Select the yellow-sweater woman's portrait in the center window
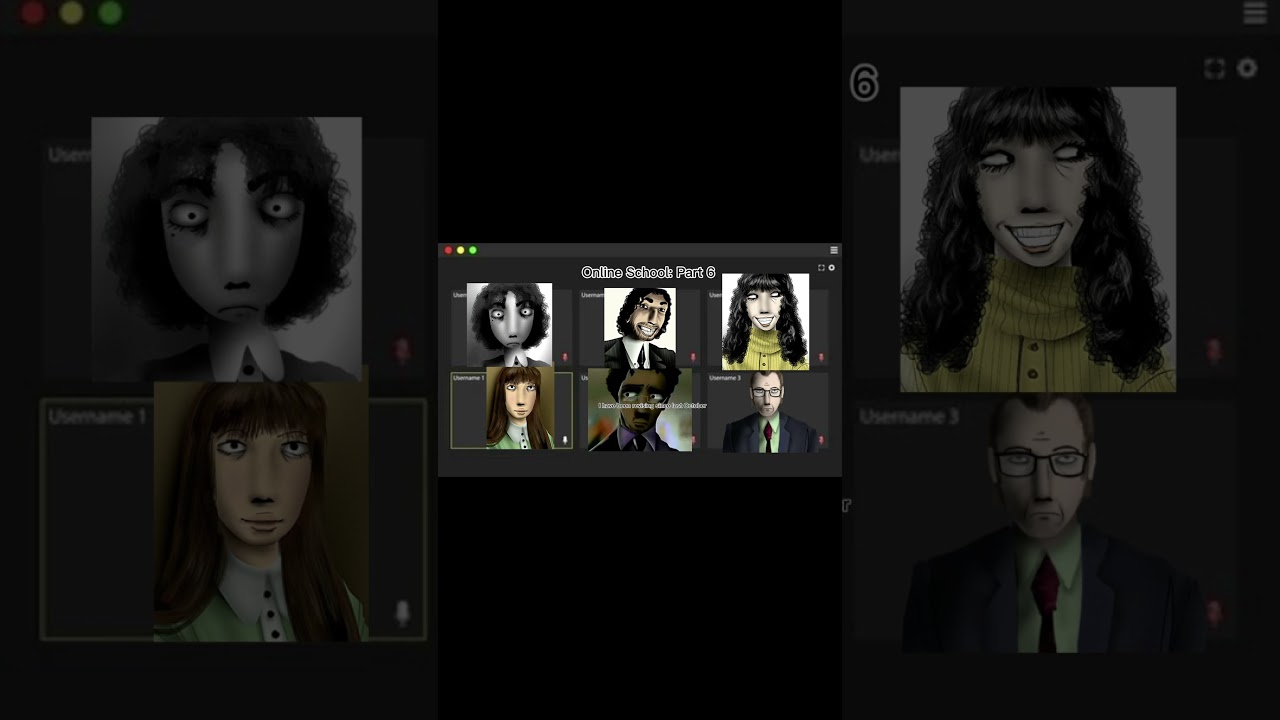The image size is (1280, 720). coord(765,321)
